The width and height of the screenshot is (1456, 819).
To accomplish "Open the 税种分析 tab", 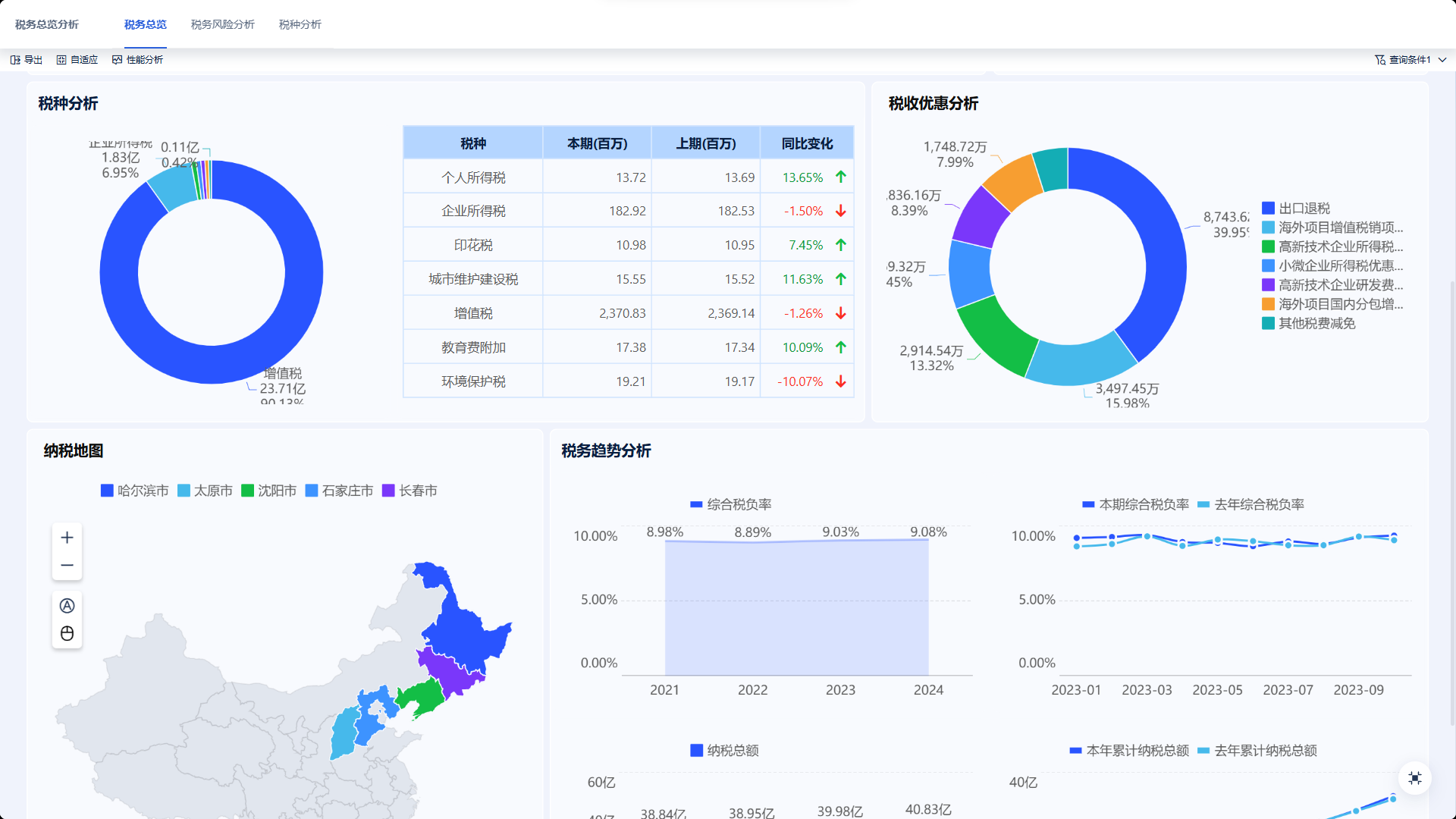I will click(x=300, y=24).
